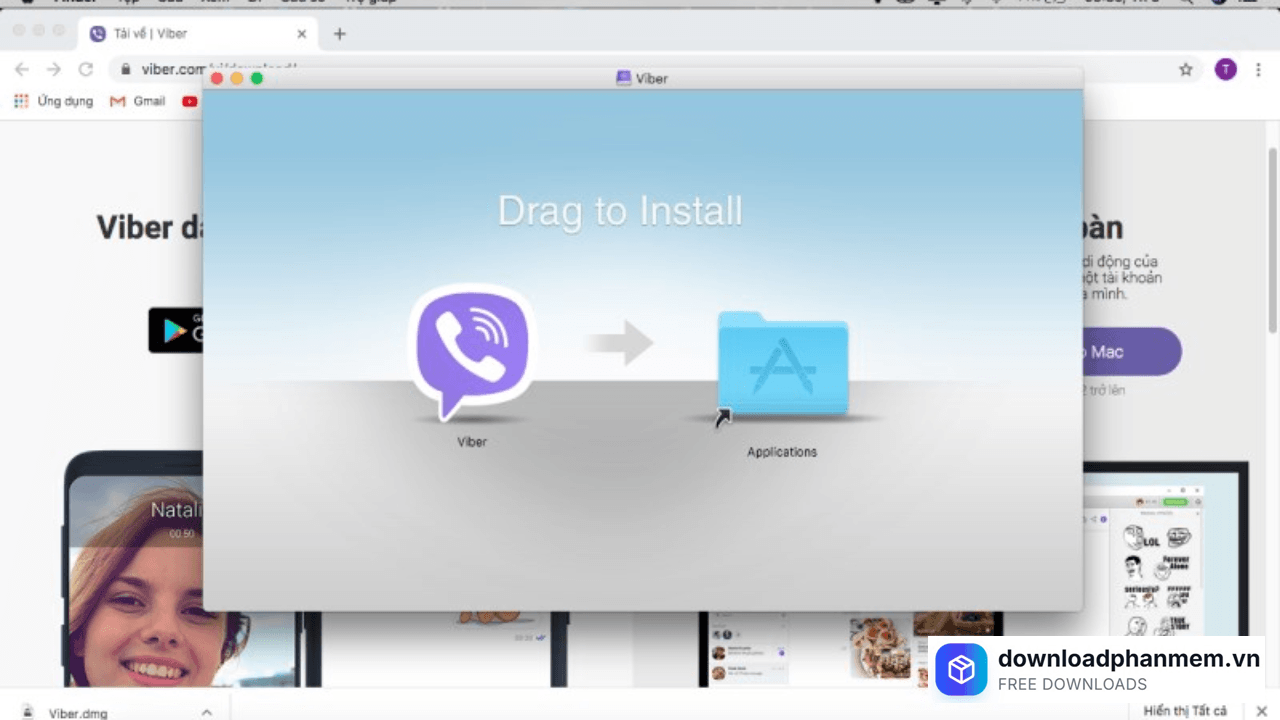
Task: Open the Gmail bookmark
Action: click(138, 101)
